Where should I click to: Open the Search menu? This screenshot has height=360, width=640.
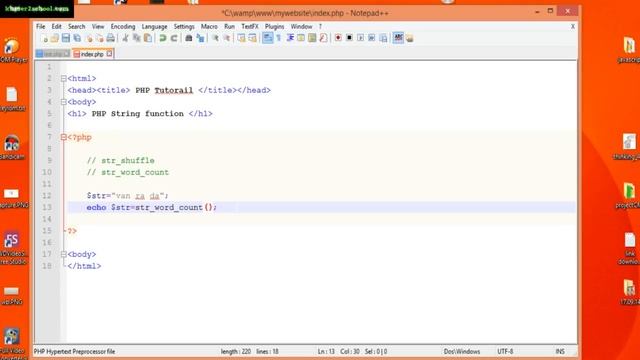(x=76, y=27)
